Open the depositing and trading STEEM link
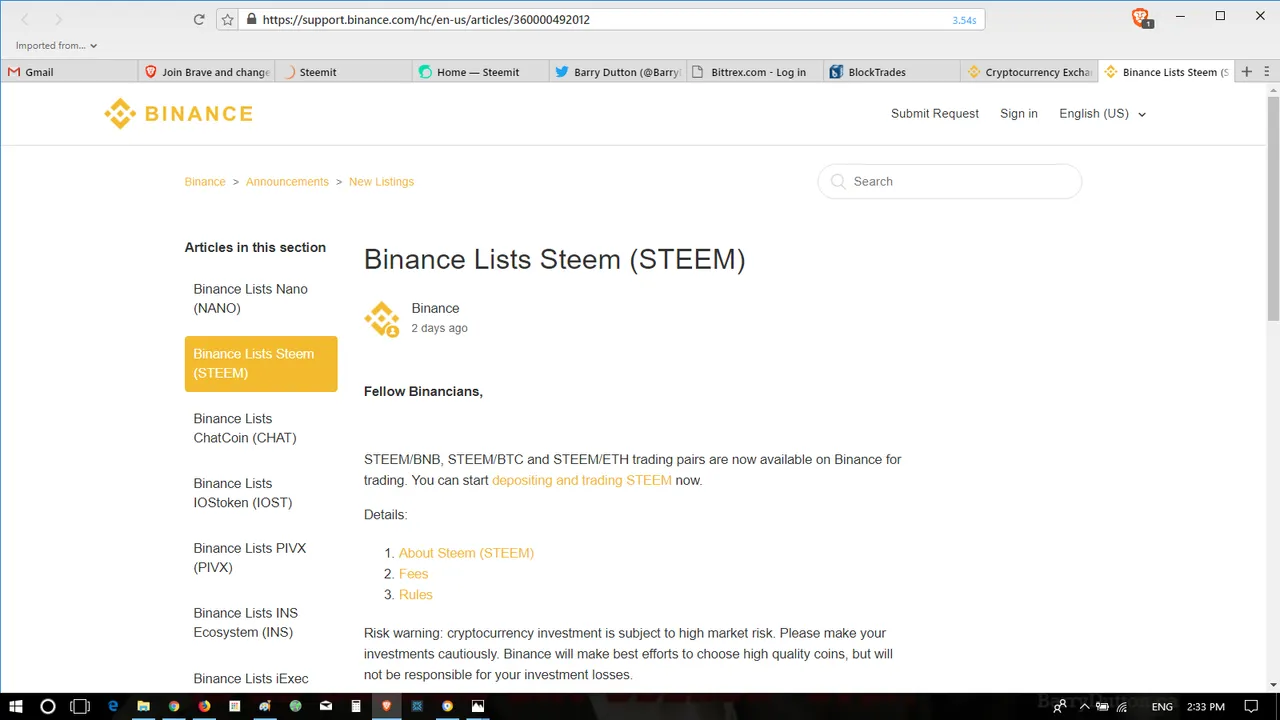 (582, 480)
